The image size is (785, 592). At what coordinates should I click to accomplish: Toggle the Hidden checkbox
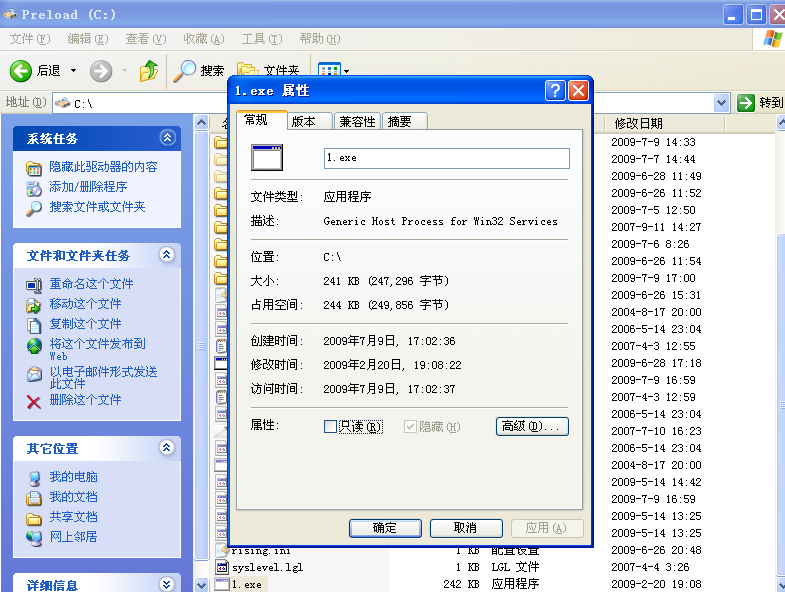click(410, 427)
